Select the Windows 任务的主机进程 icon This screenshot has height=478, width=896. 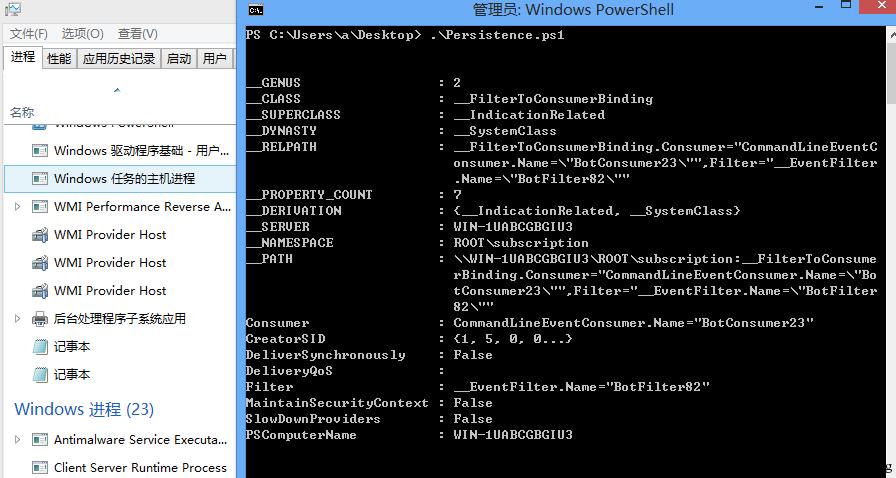tap(39, 179)
